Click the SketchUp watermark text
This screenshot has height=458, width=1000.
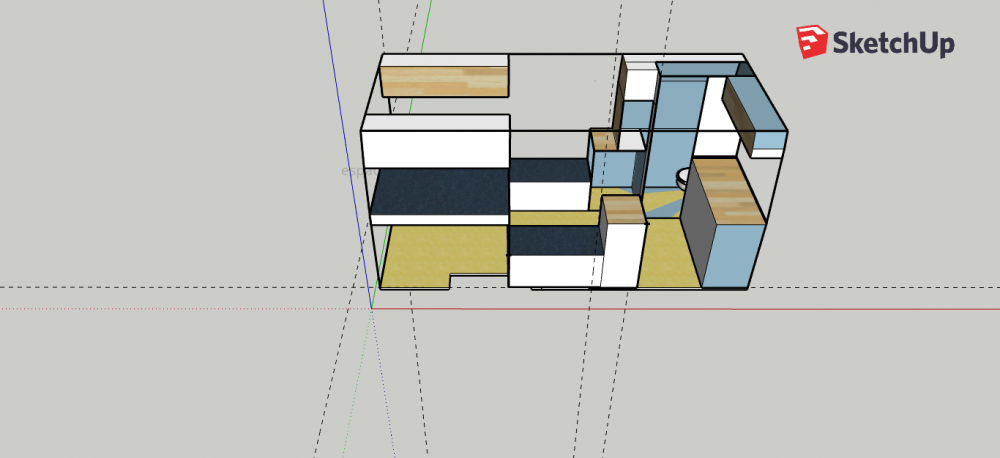pyautogui.click(x=893, y=44)
